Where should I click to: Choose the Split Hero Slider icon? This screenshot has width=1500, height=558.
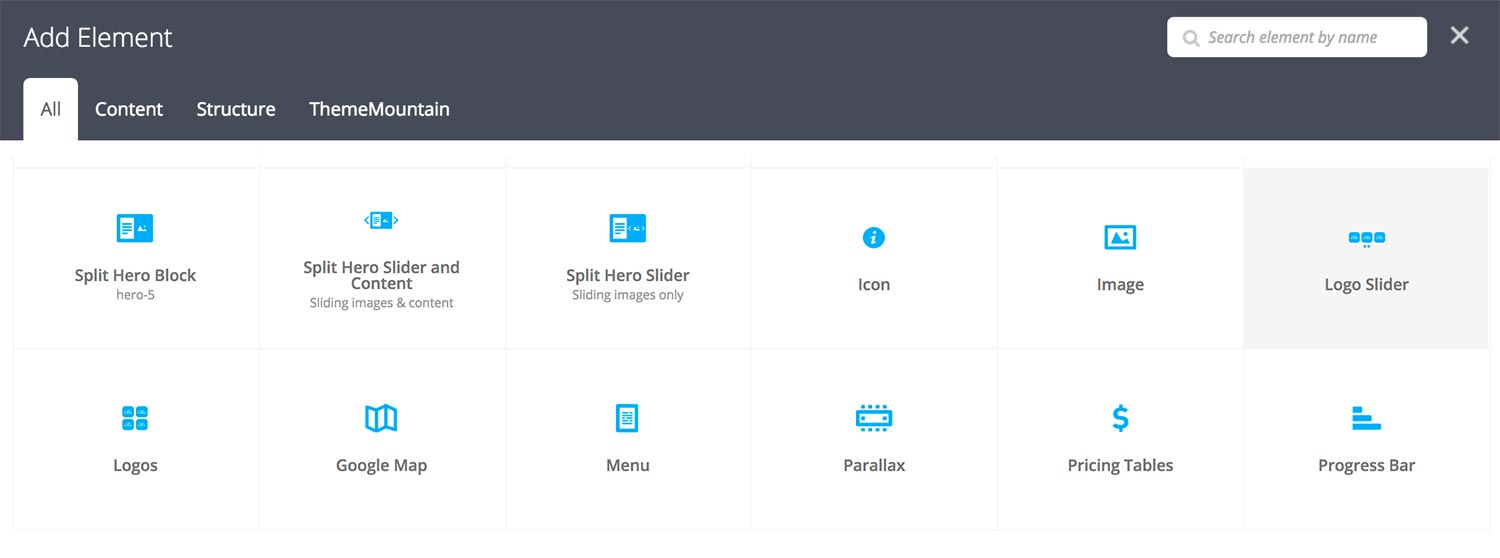[x=628, y=228]
